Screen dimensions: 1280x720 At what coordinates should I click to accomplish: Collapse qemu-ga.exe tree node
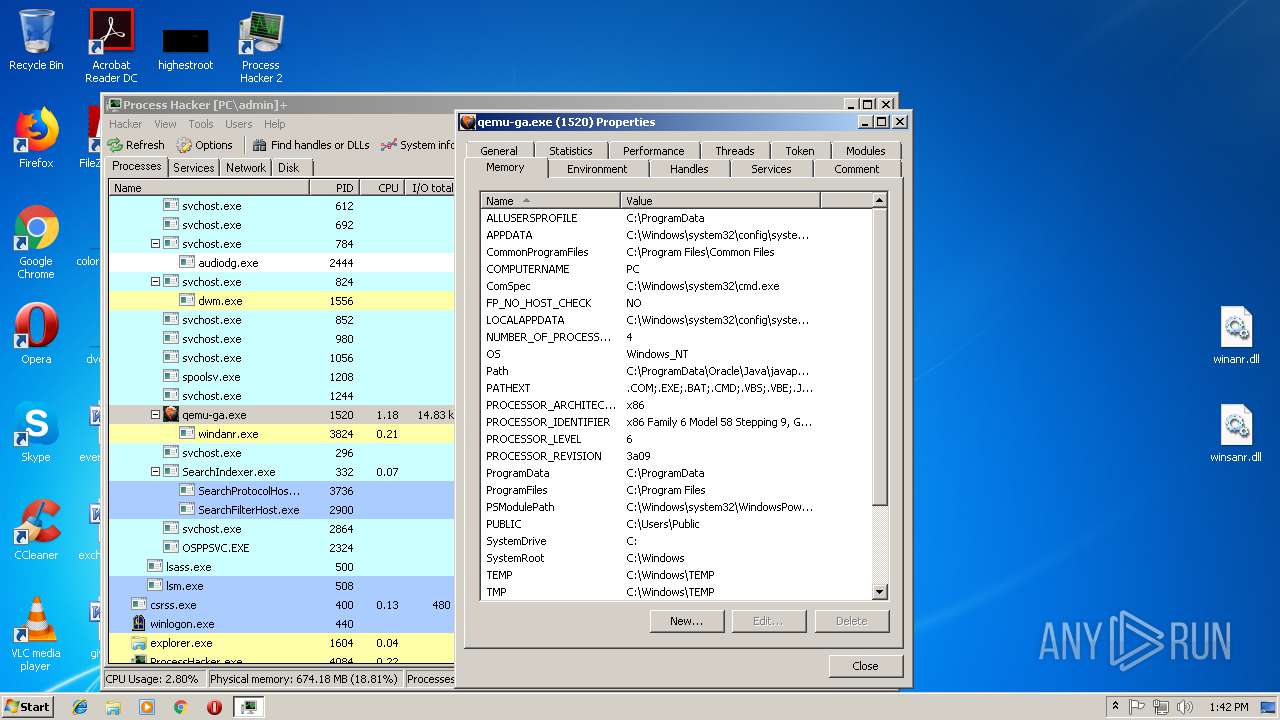point(155,415)
